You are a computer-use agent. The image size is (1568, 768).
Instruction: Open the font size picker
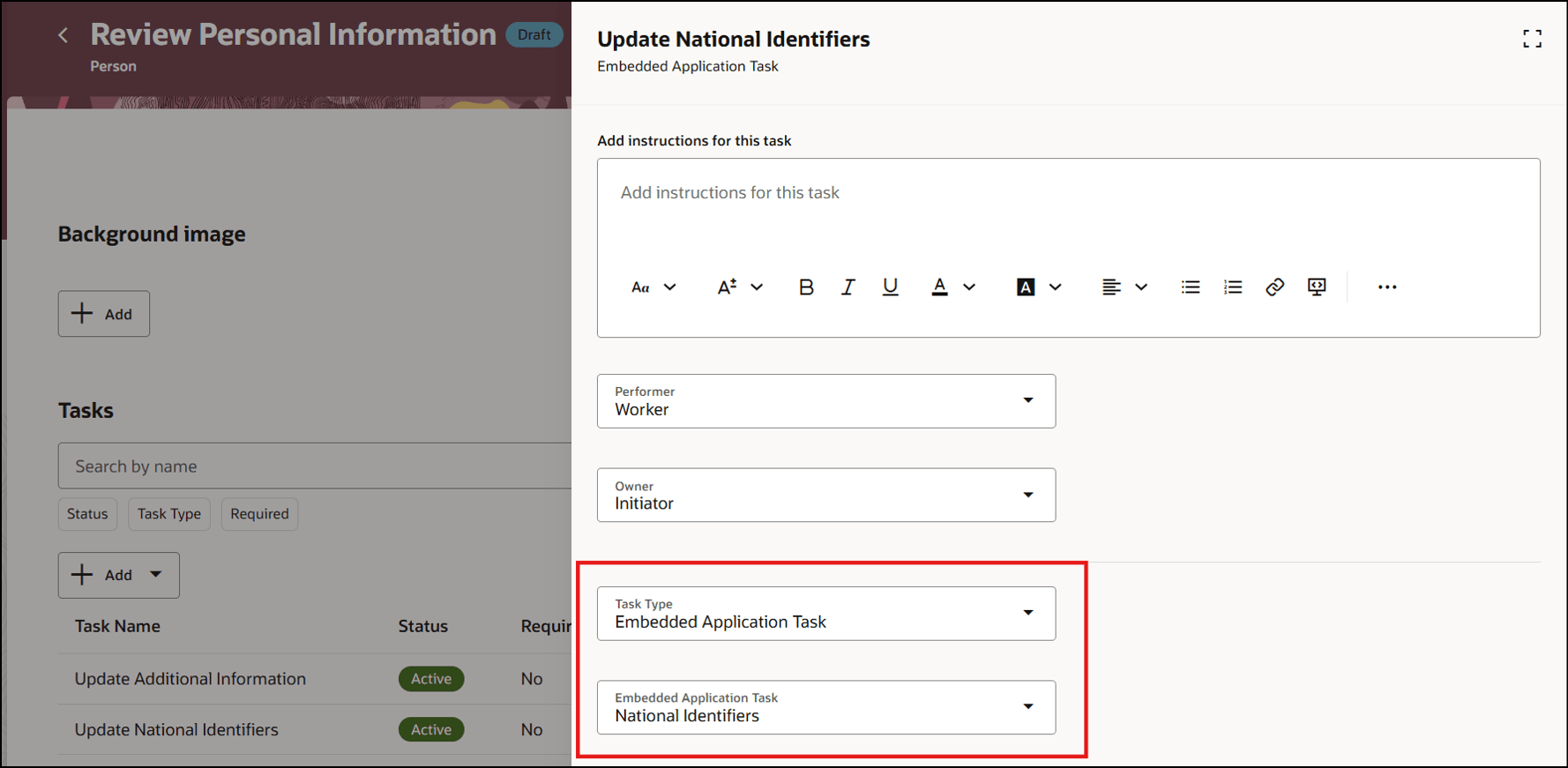(727, 287)
